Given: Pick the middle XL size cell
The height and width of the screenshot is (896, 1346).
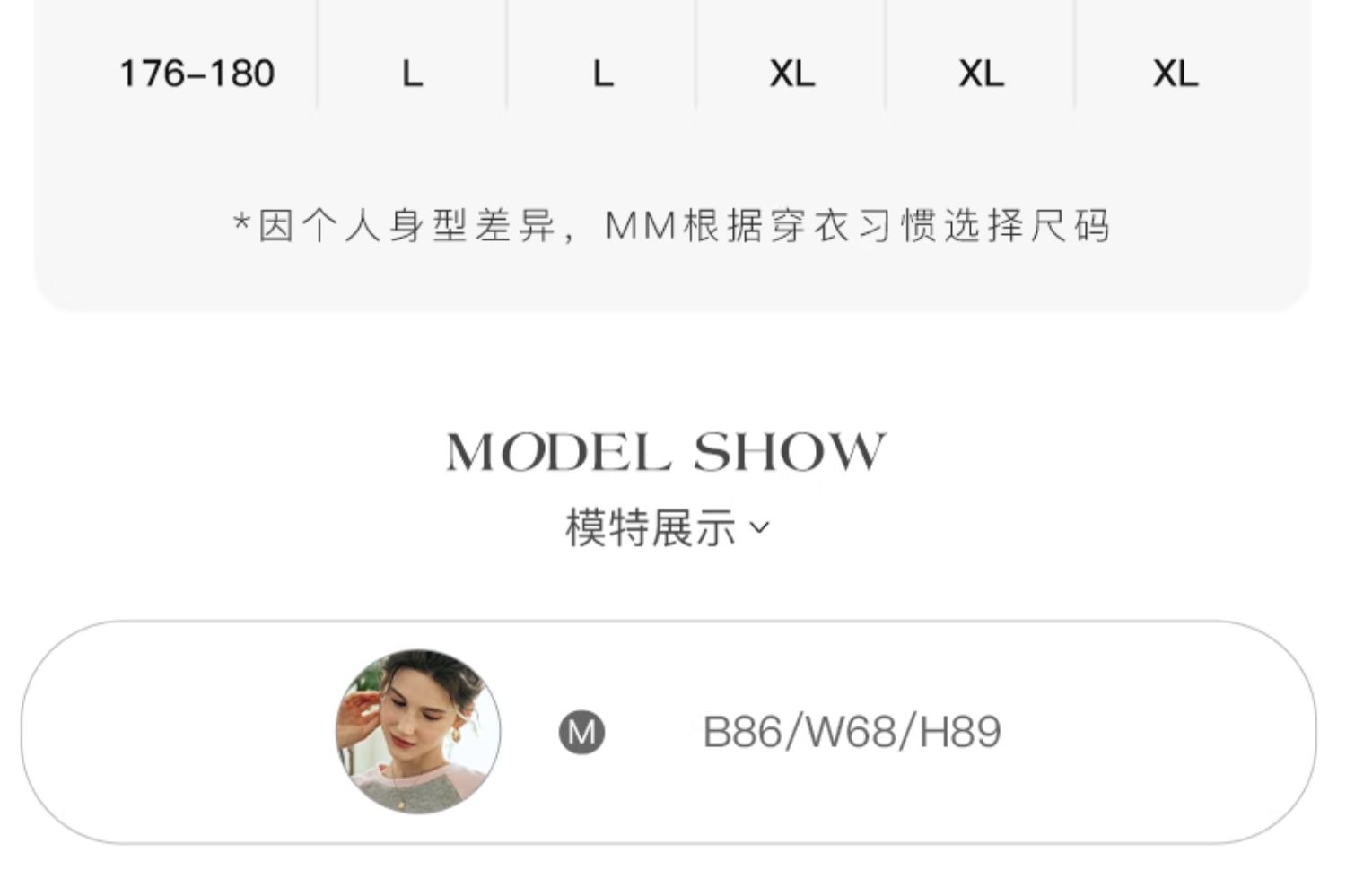Looking at the screenshot, I should point(982,74).
